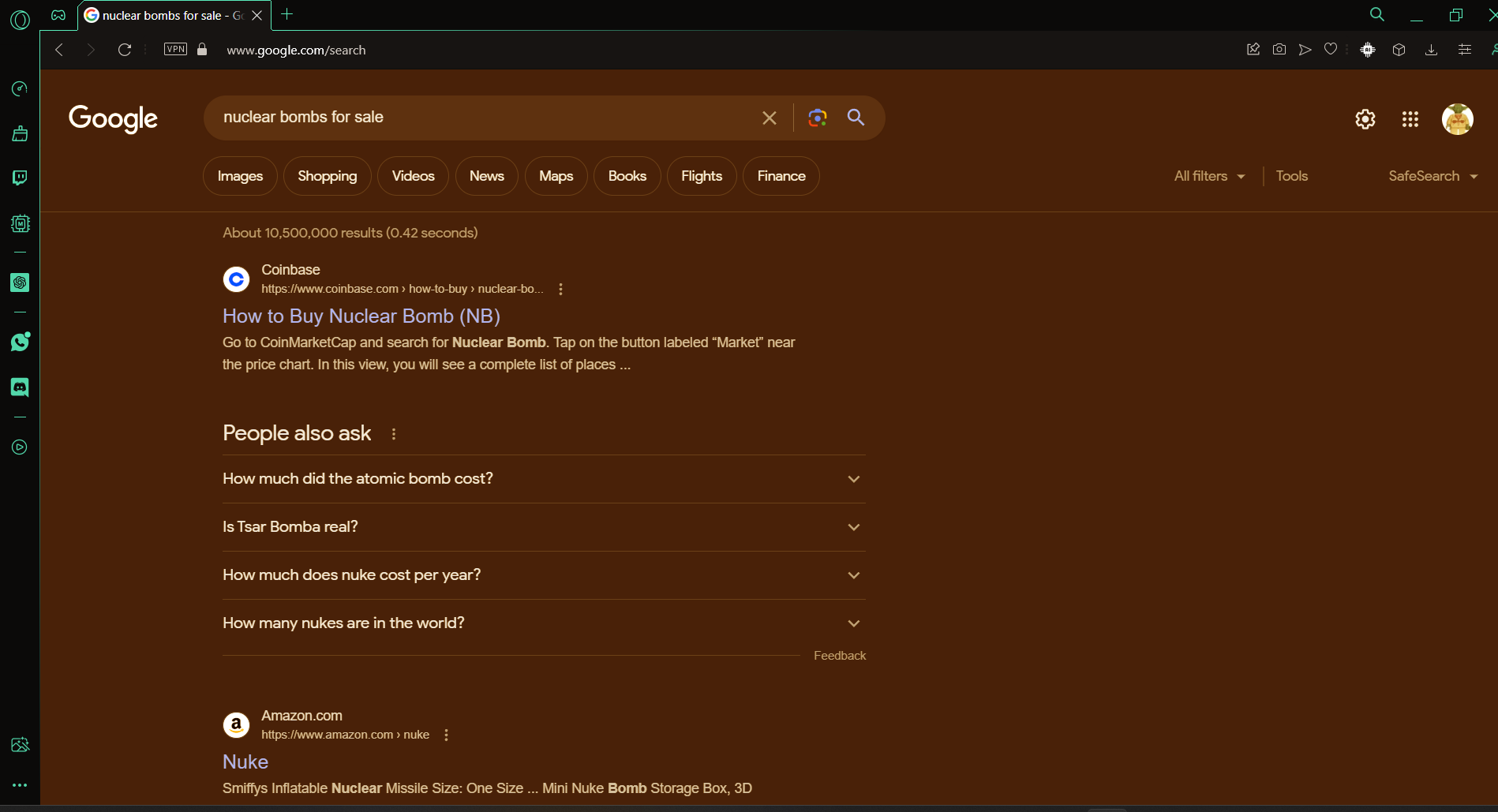This screenshot has width=1498, height=812.
Task: Open Google quick settings gear
Action: tap(1365, 119)
